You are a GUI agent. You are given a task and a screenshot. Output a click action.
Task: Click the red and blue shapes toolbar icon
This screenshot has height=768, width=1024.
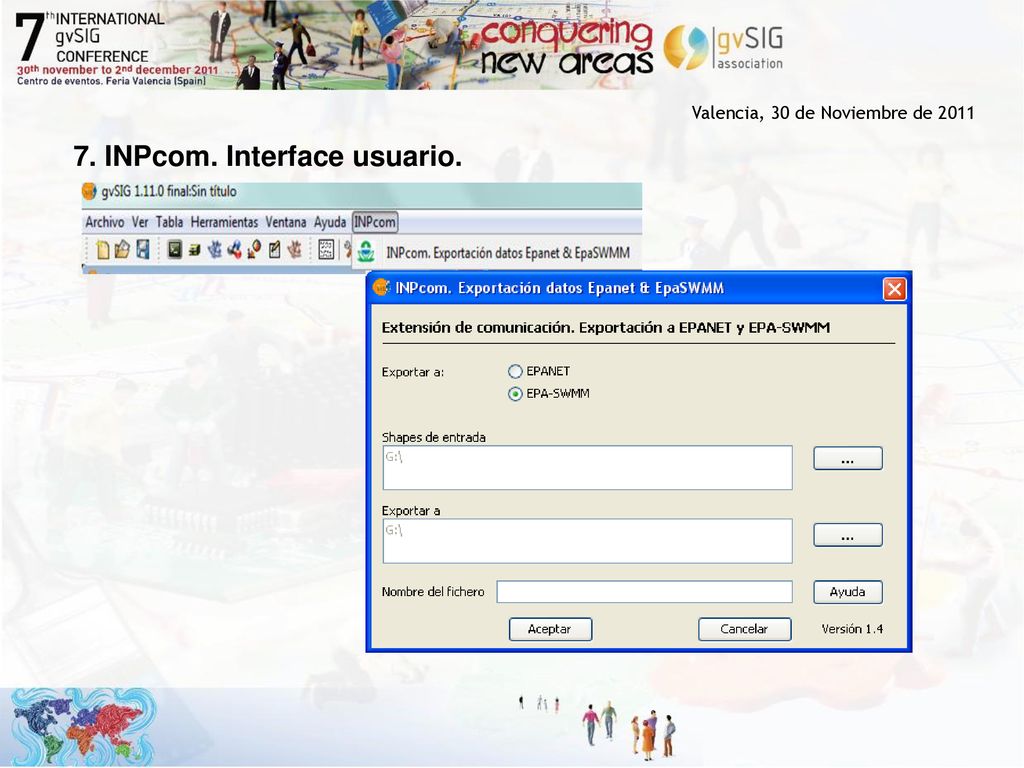[x=234, y=249]
